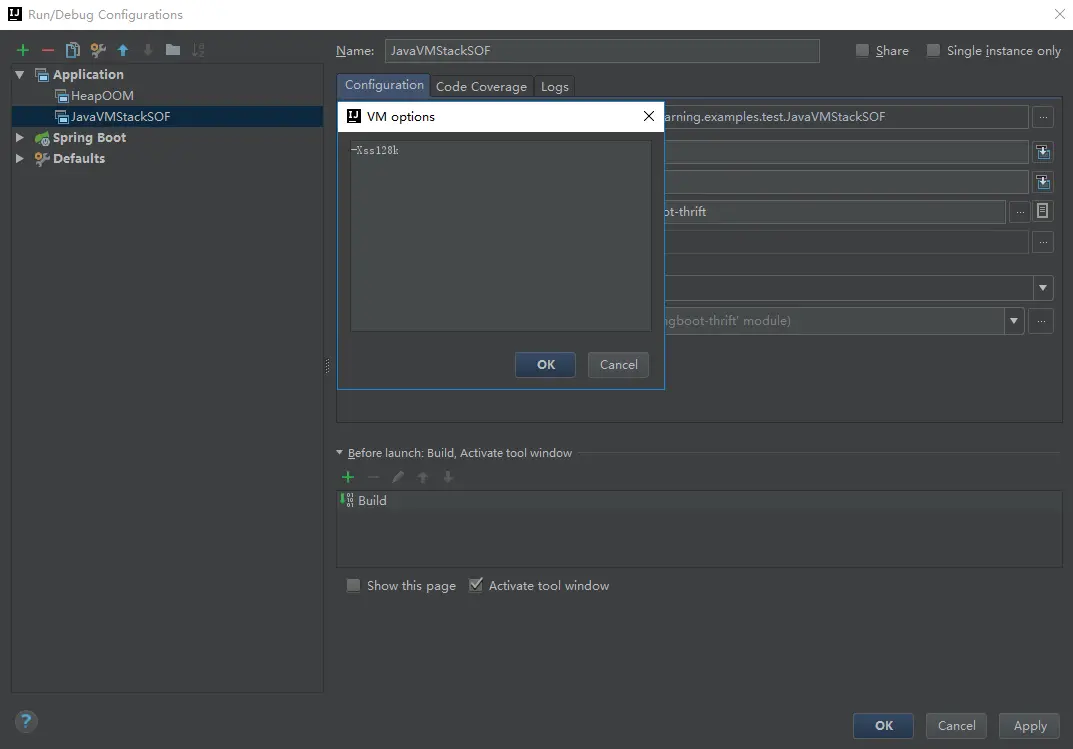Collapse the Application tree node
1073x749 pixels.
(x=20, y=75)
